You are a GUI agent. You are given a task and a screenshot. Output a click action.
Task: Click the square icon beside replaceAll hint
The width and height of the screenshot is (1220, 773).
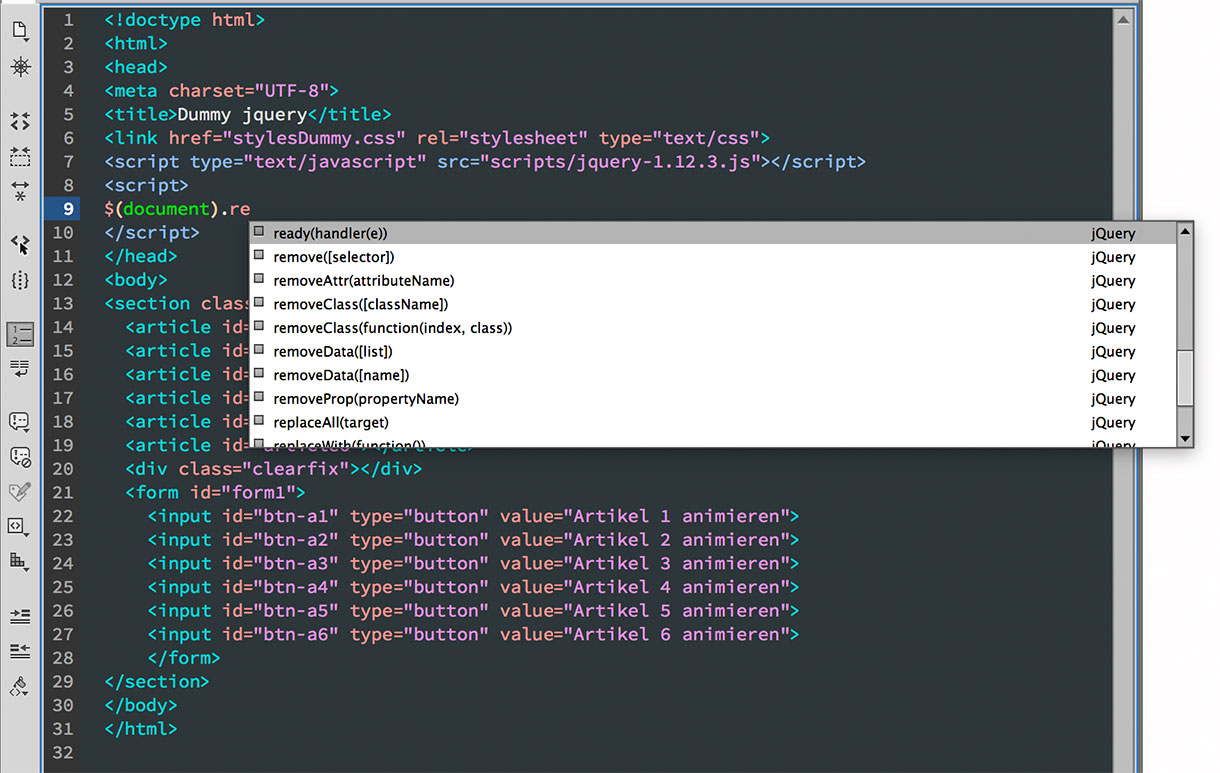coord(259,421)
